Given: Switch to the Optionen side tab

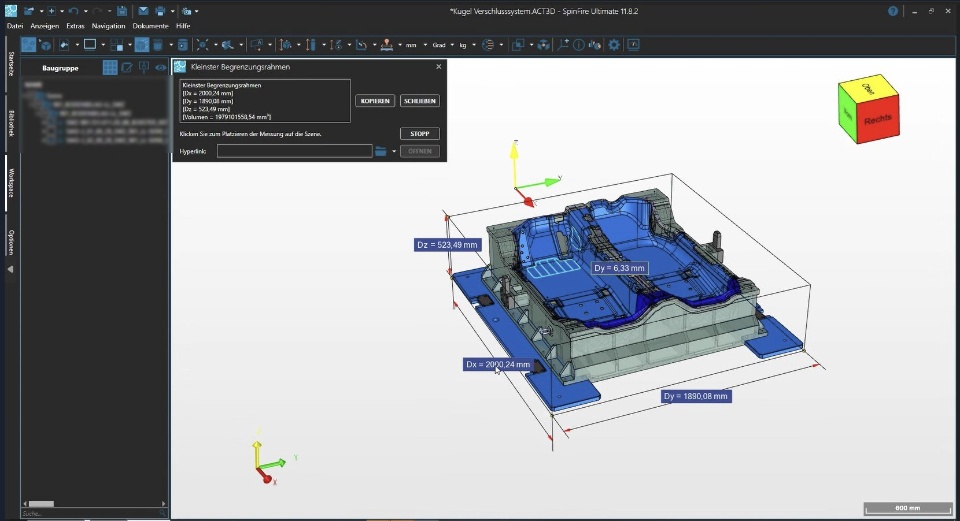Looking at the screenshot, I should click(x=11, y=242).
